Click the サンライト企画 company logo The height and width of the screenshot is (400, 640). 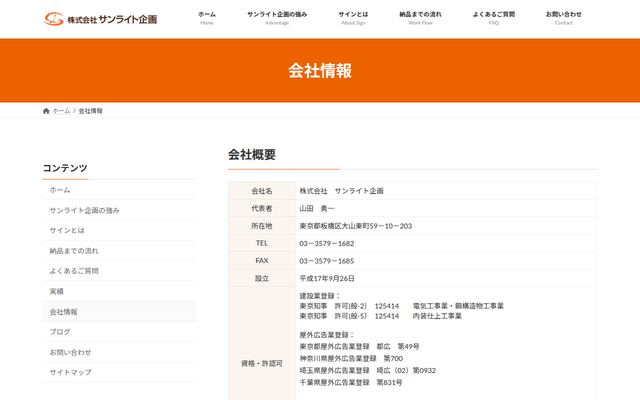(100, 19)
